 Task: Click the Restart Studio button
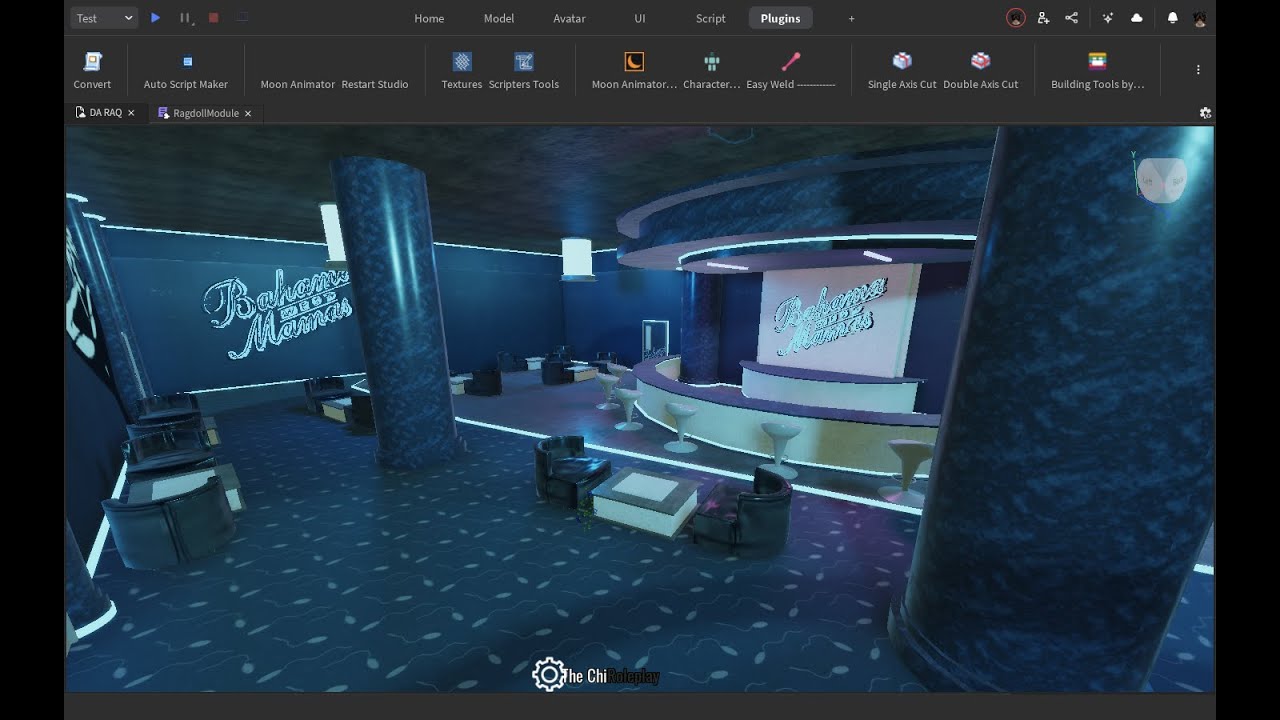click(x=375, y=84)
